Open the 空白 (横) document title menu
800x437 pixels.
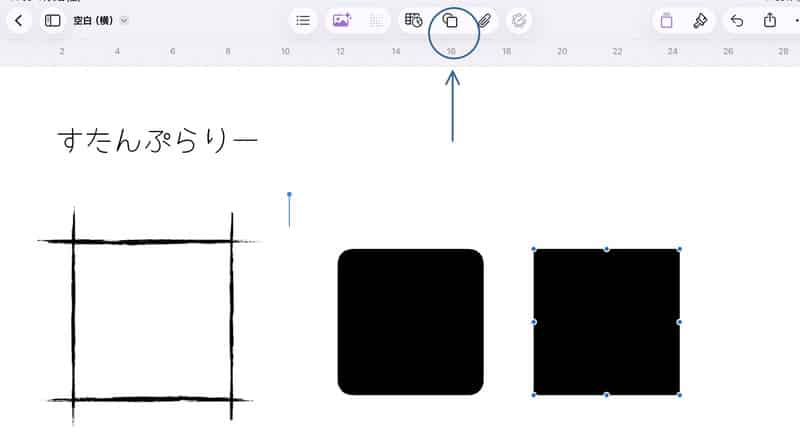click(100, 21)
